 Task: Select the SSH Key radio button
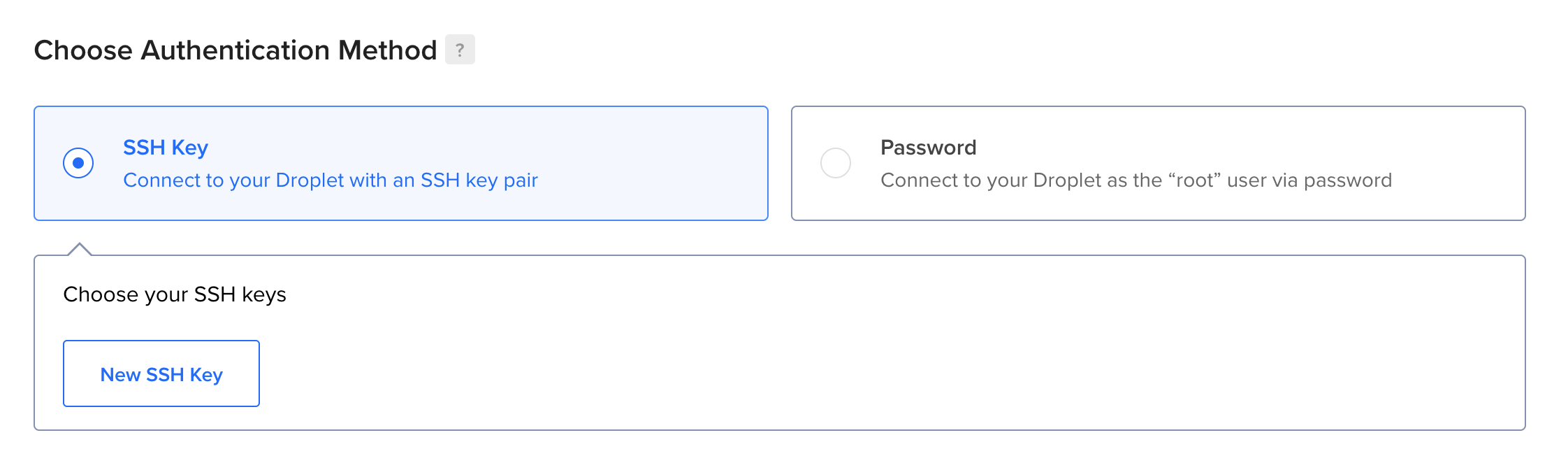[78, 163]
